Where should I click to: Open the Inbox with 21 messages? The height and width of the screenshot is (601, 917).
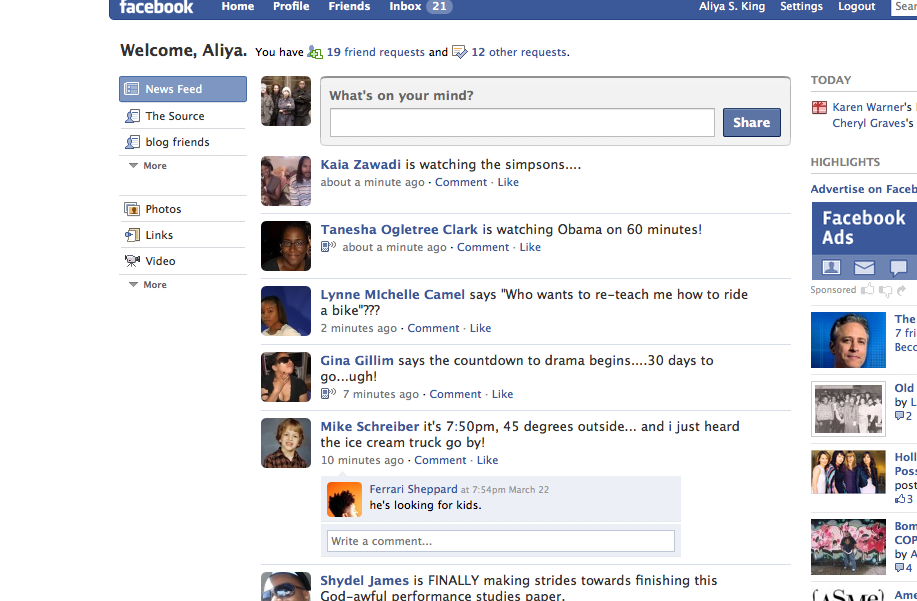[420, 7]
